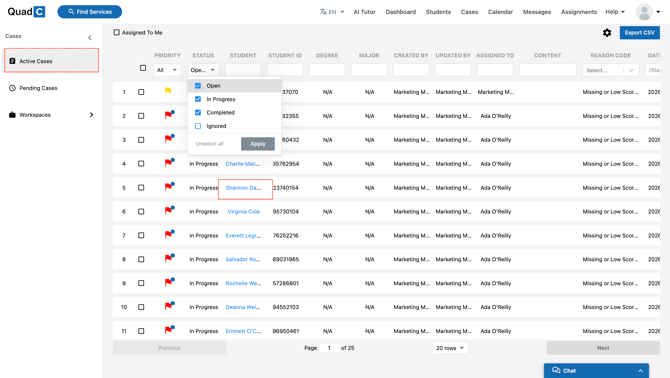Click Unselect all in status filter
This screenshot has height=378, width=670.
209,144
